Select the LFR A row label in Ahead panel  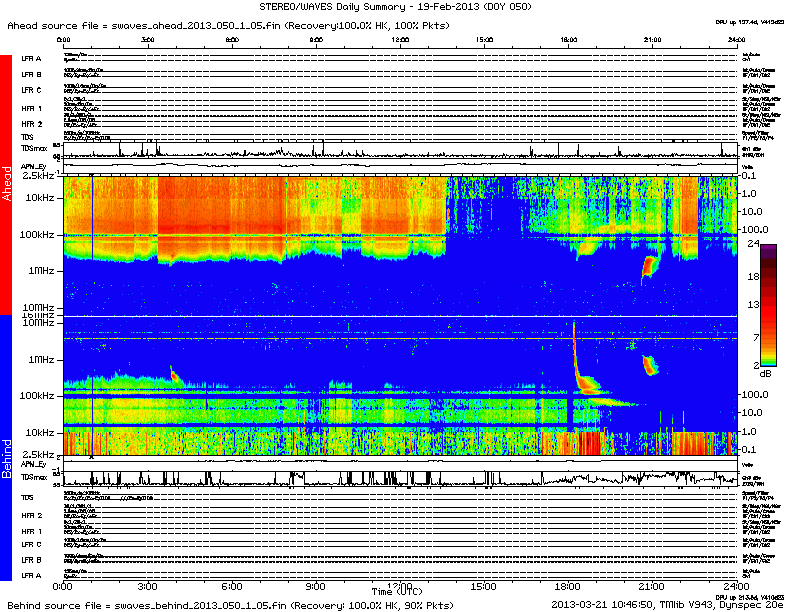point(31,59)
